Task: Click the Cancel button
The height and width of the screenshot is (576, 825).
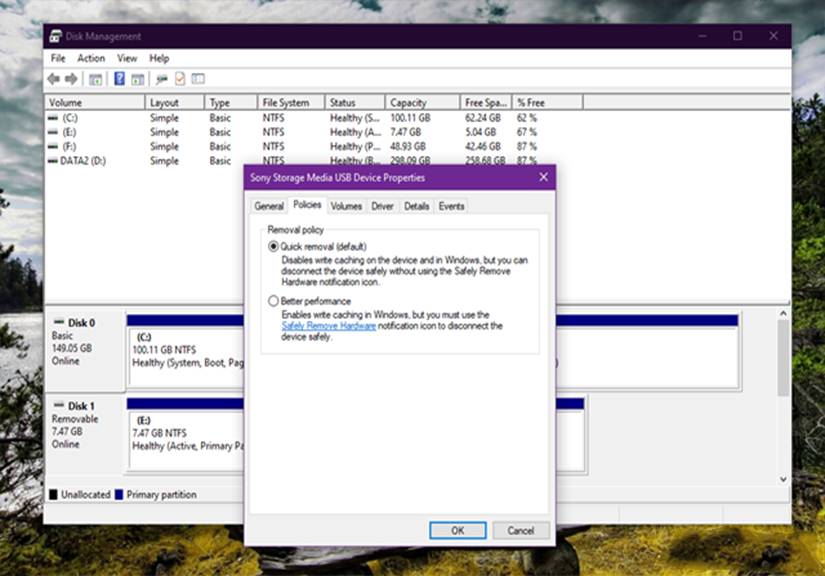Action: coord(520,530)
